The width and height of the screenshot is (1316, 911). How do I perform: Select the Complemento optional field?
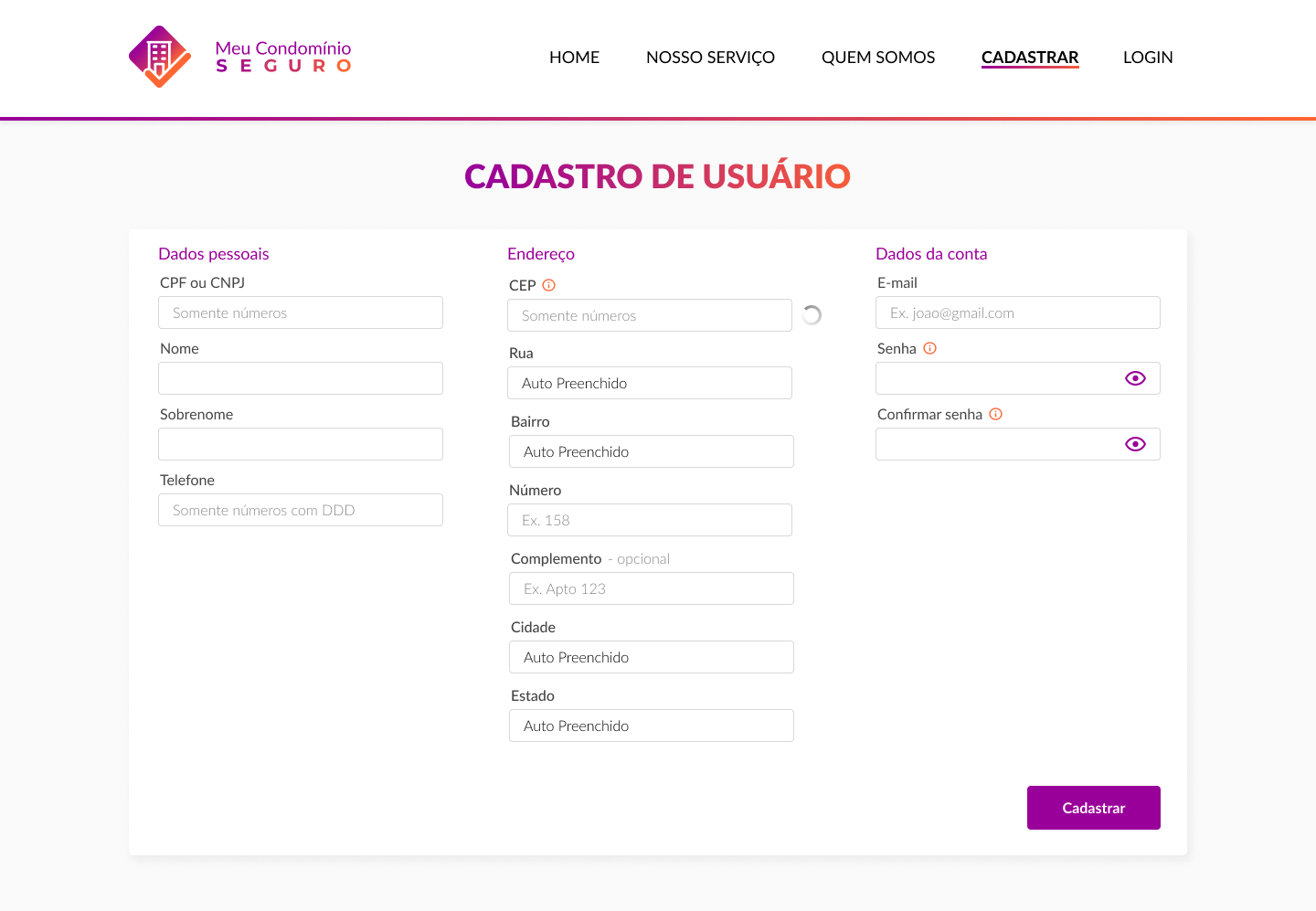[651, 588]
